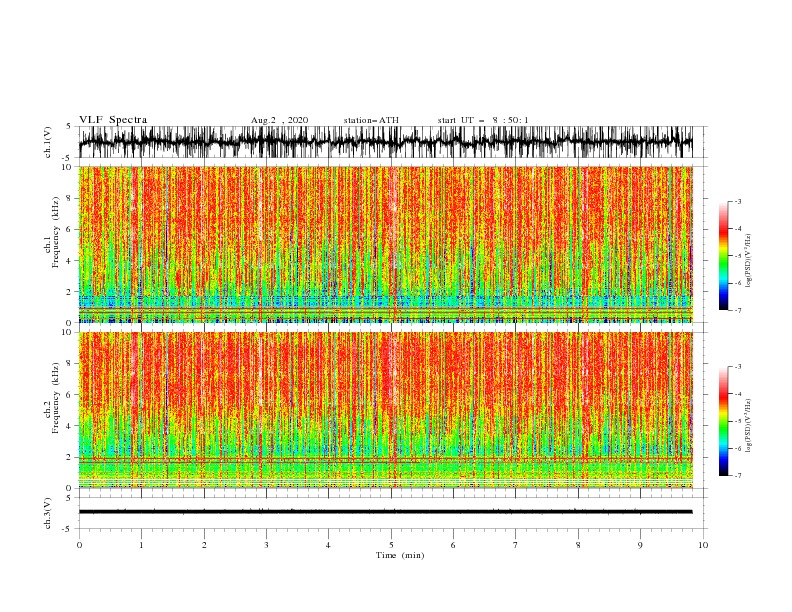Select the "ch.3(V)" axis label
The height and width of the screenshot is (612, 792).
(48, 513)
